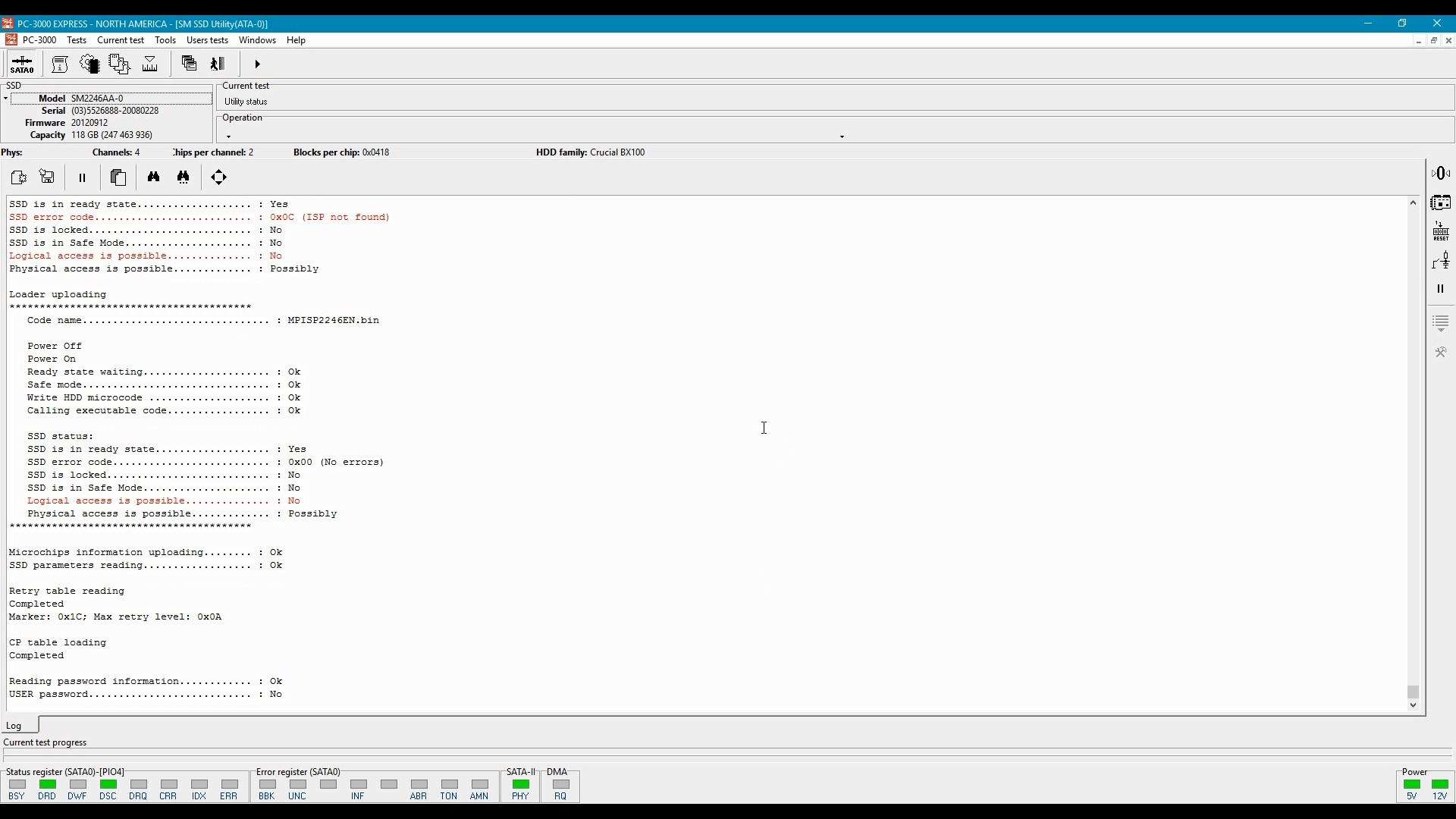Select the Log tab
This screenshot has height=819, width=1456.
click(14, 726)
